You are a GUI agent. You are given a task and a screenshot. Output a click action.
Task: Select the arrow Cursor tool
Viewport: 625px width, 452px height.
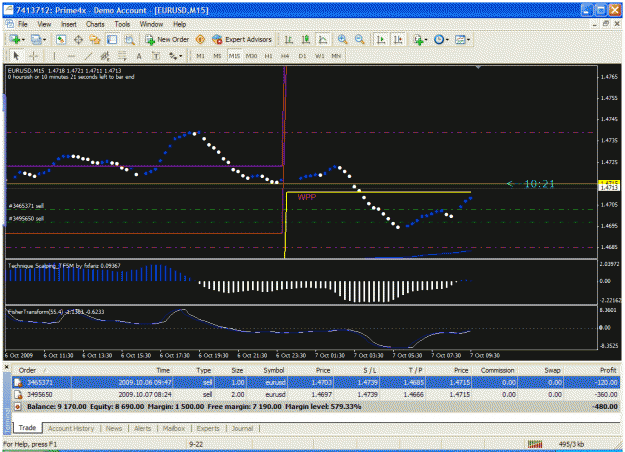pos(16,56)
